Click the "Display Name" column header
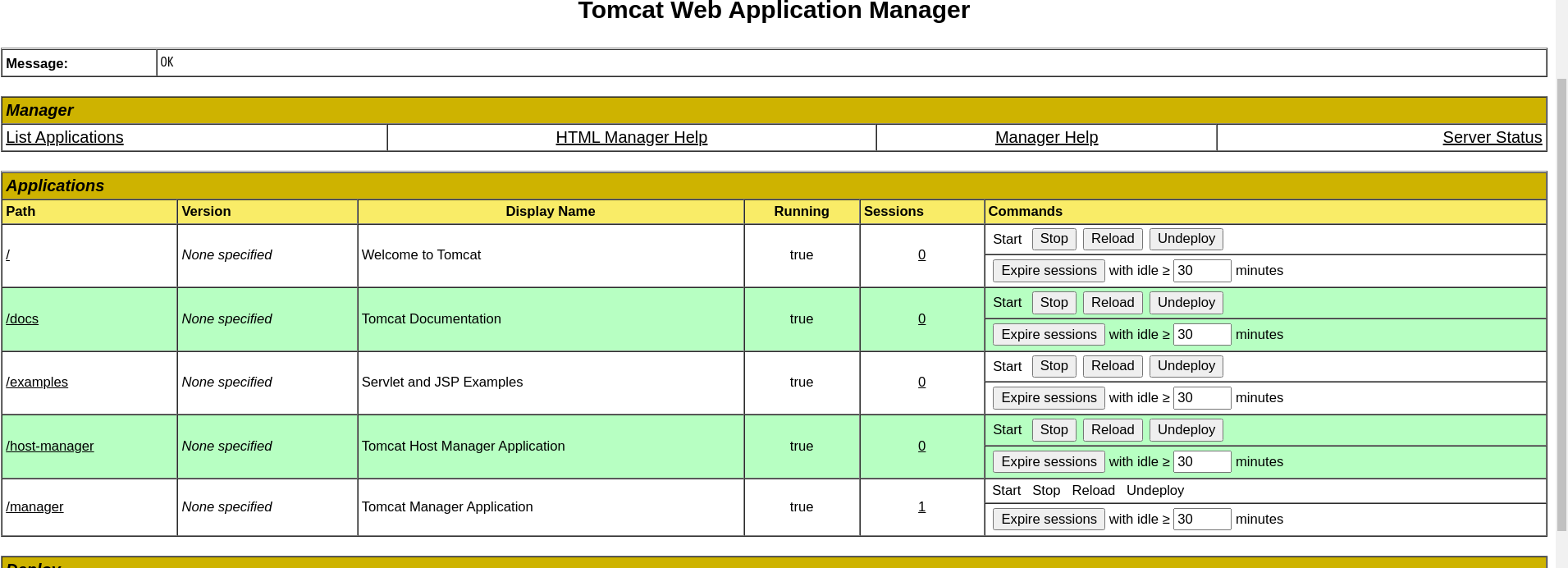This screenshot has width=1568, height=568. (551, 211)
